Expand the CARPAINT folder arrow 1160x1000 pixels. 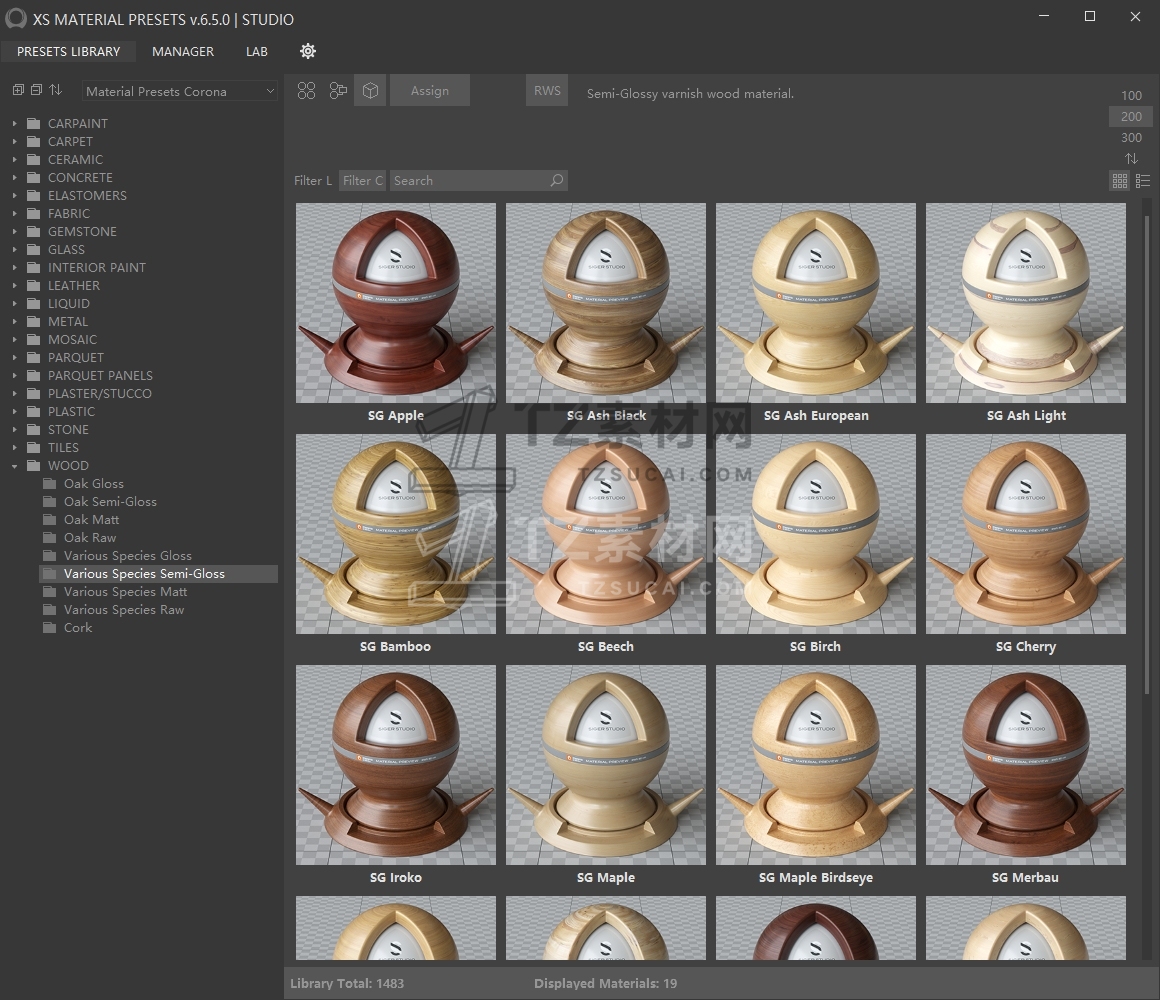point(14,124)
